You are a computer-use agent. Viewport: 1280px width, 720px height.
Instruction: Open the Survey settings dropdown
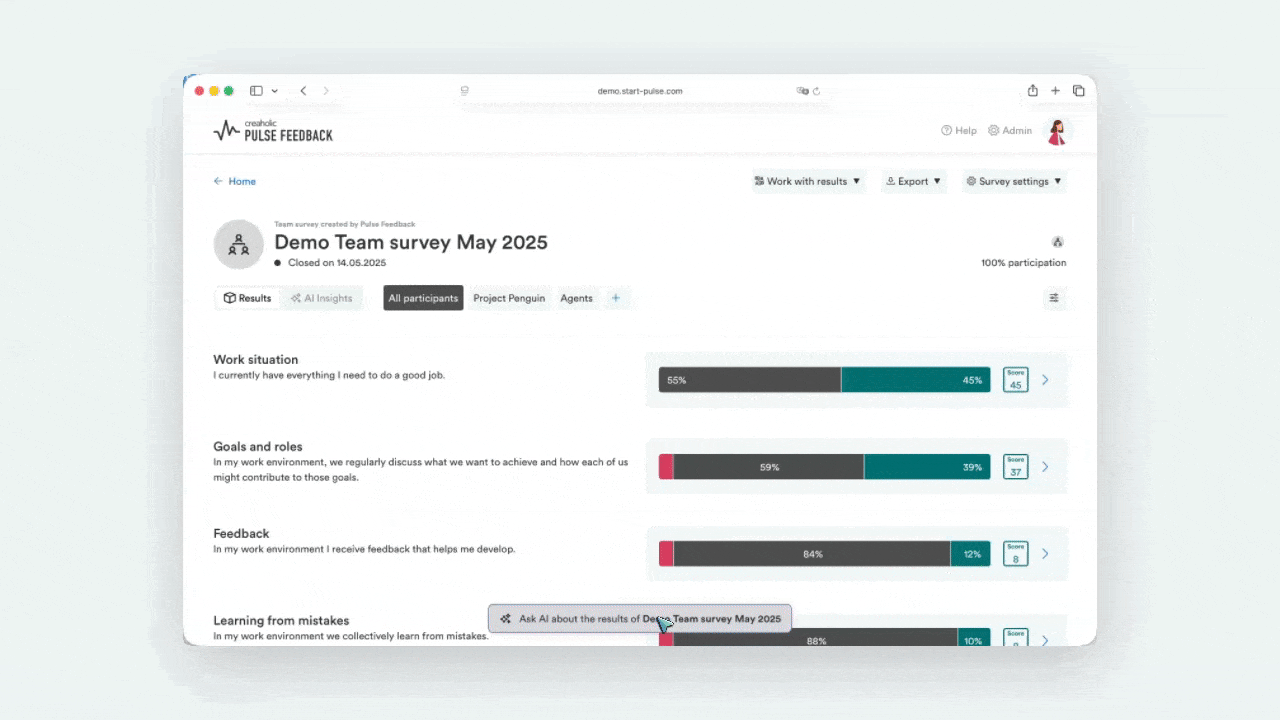(1014, 181)
